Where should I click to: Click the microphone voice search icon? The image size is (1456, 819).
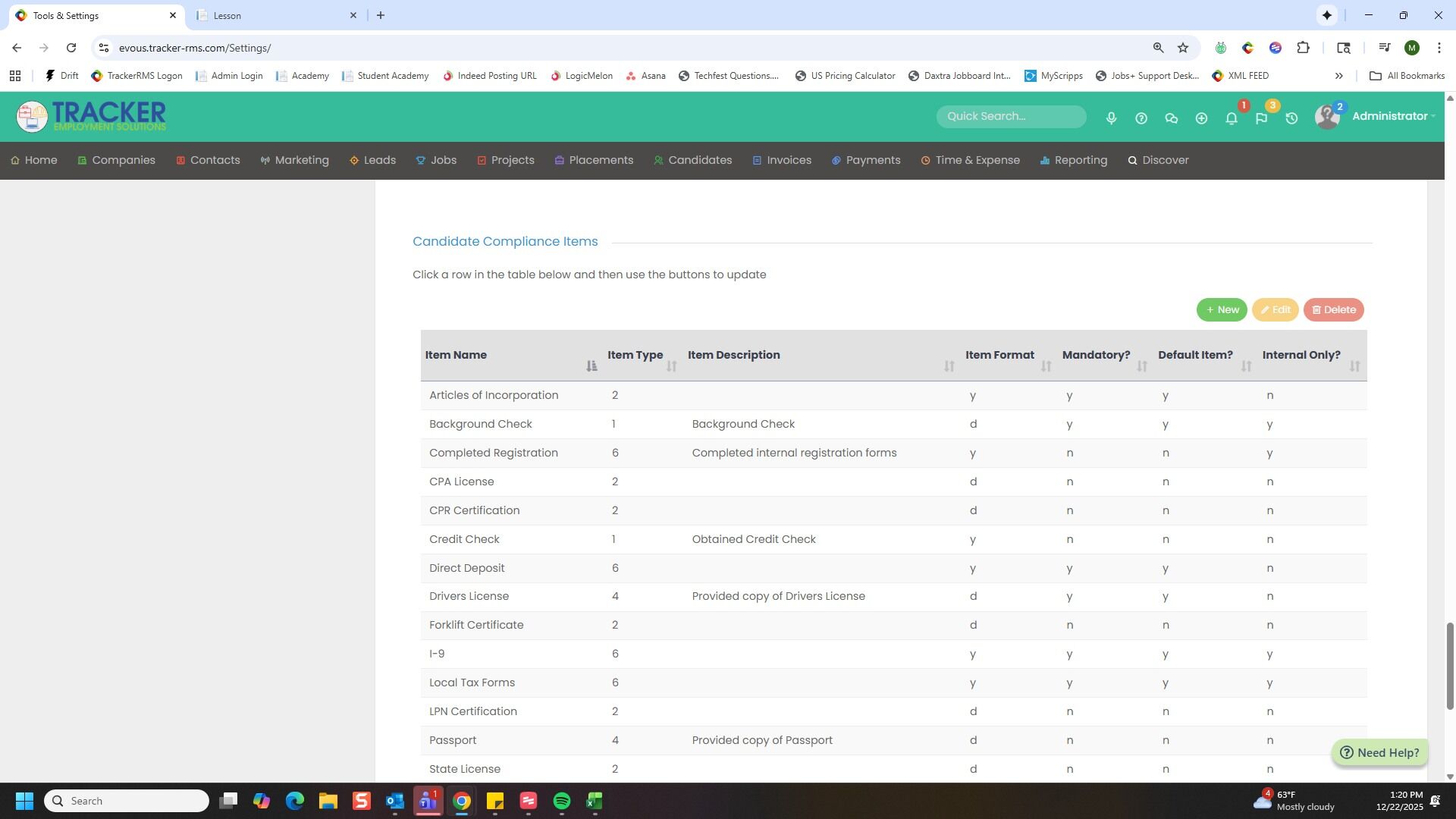(x=1111, y=118)
